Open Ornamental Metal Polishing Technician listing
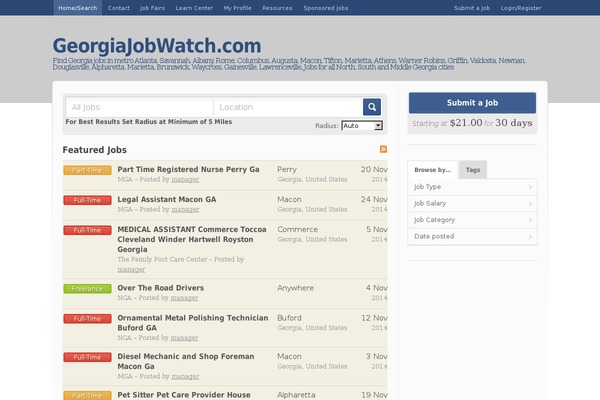 [x=193, y=323]
